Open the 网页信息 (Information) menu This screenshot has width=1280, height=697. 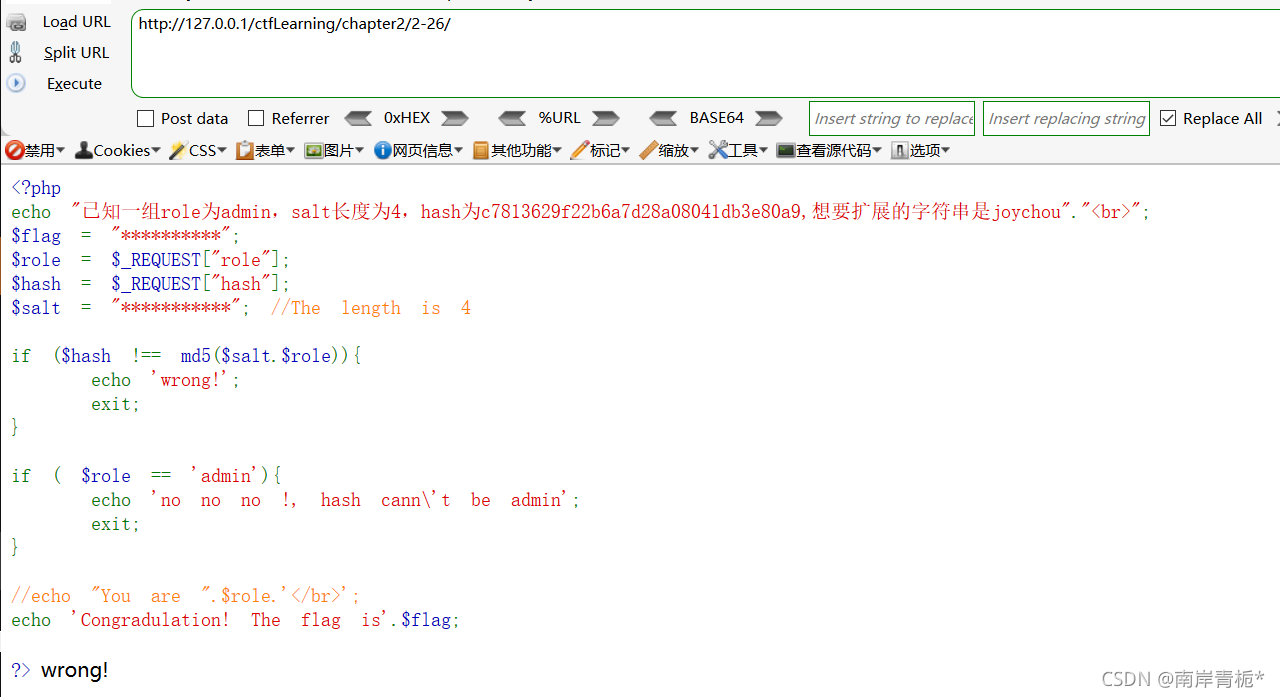(418, 150)
